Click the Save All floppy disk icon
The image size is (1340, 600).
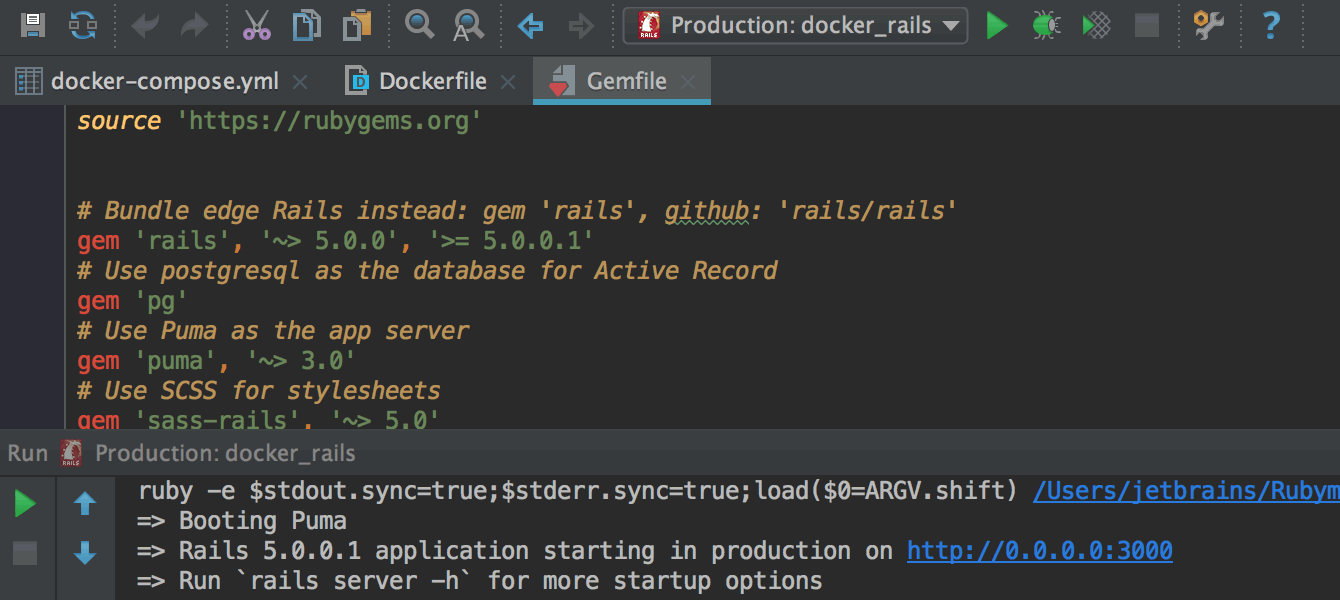click(33, 25)
